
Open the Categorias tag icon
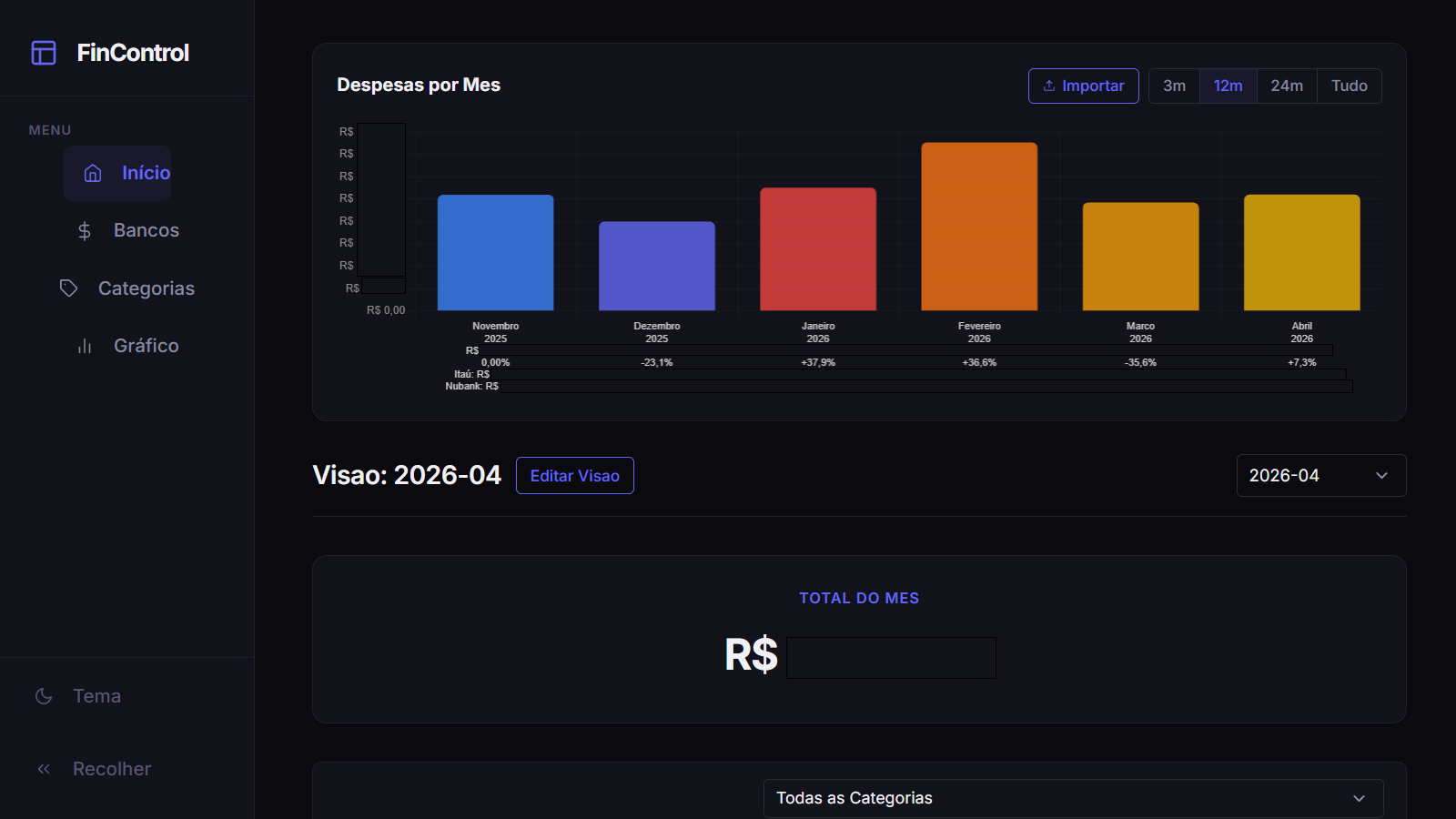click(x=68, y=288)
